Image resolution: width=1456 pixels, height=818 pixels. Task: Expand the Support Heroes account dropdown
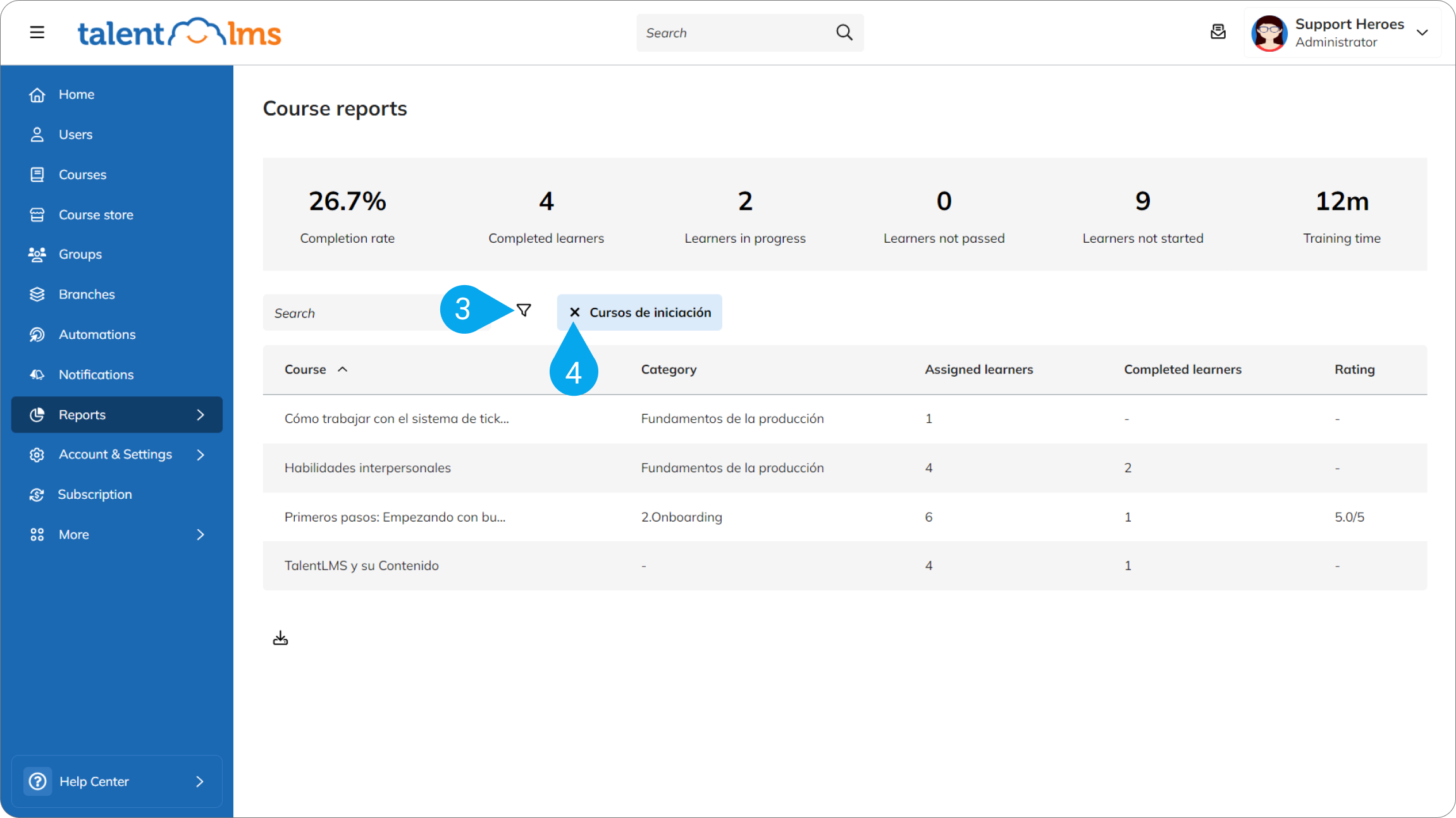(x=1422, y=33)
